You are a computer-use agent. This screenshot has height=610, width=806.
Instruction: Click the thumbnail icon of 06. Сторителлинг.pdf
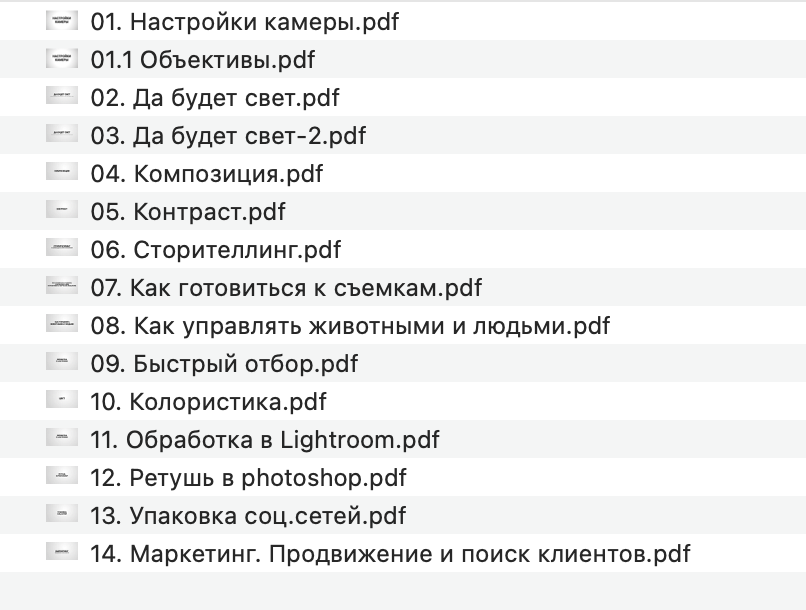click(62, 249)
